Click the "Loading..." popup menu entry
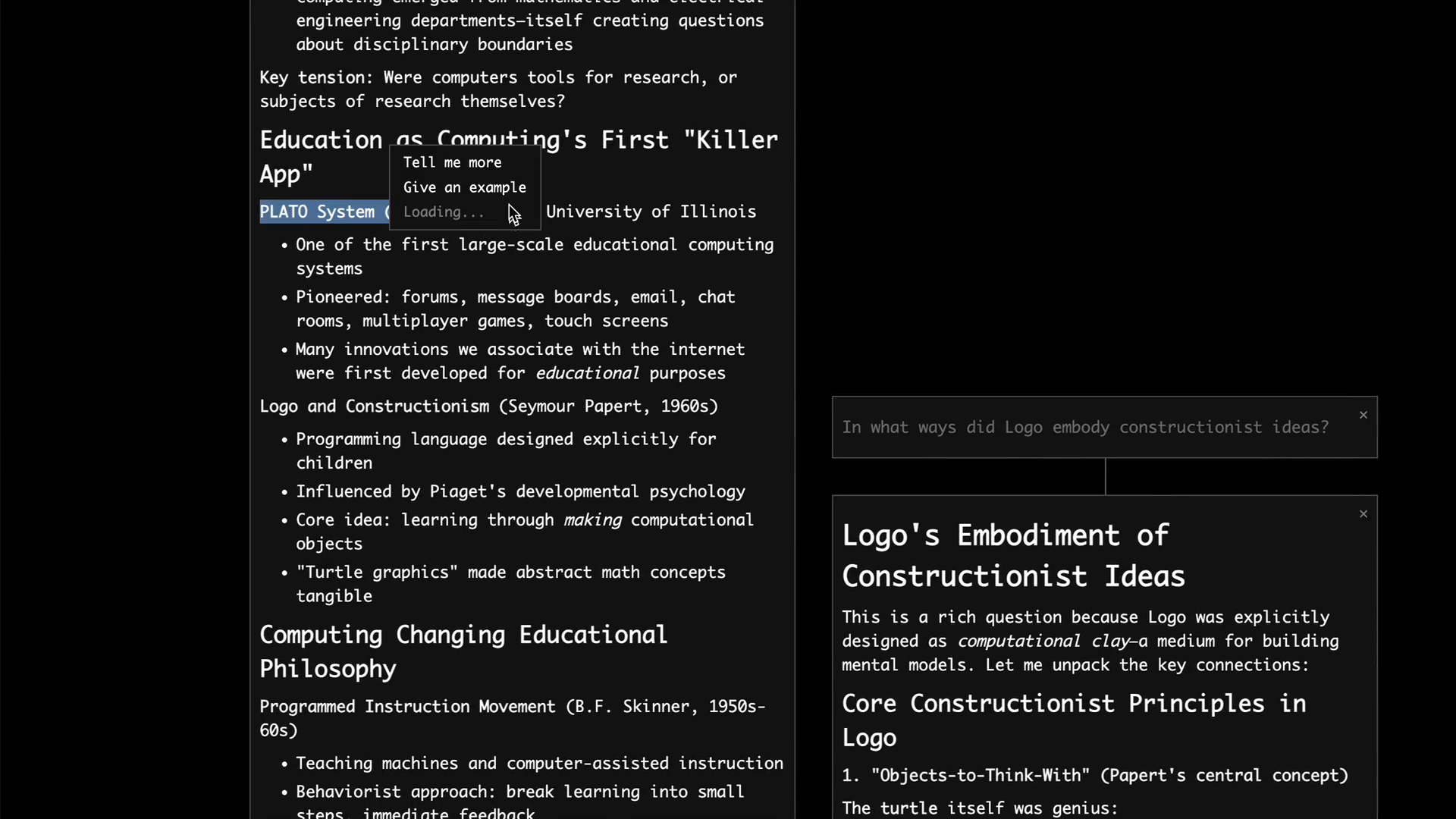Viewport: 1456px width, 819px height. tap(444, 212)
